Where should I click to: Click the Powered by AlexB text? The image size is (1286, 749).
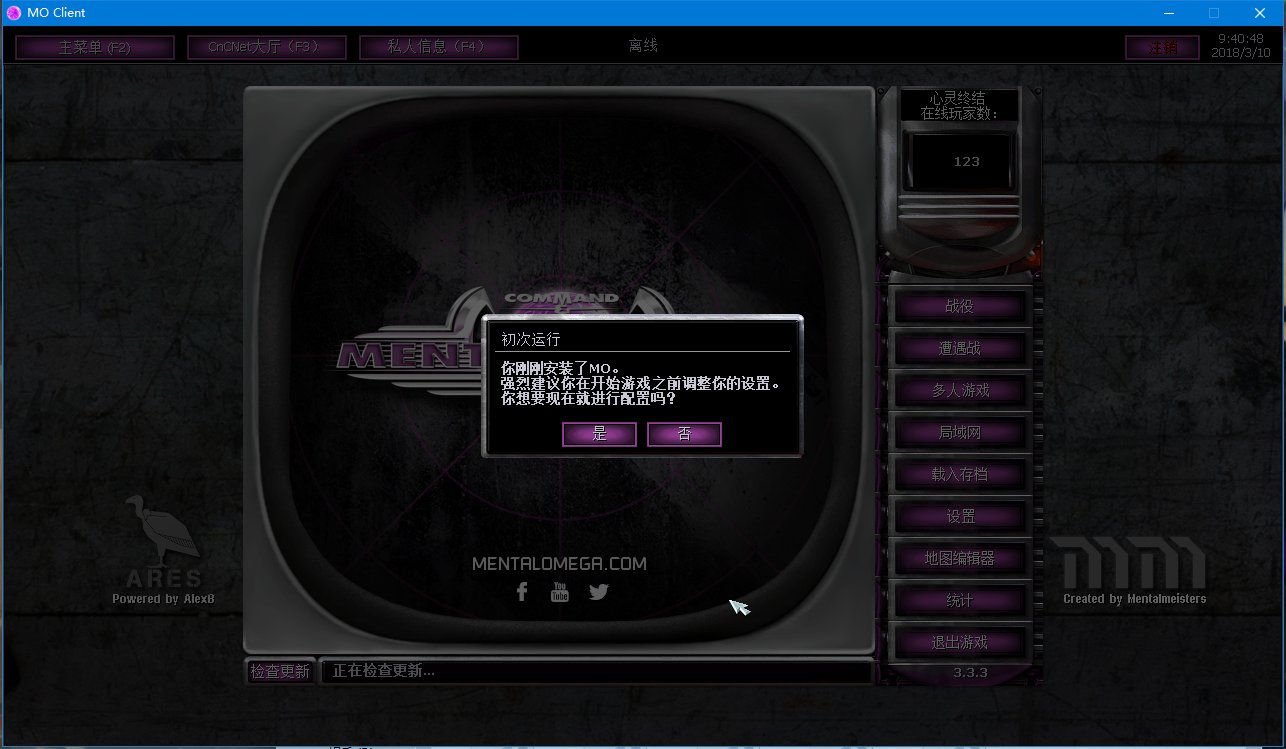(x=163, y=599)
